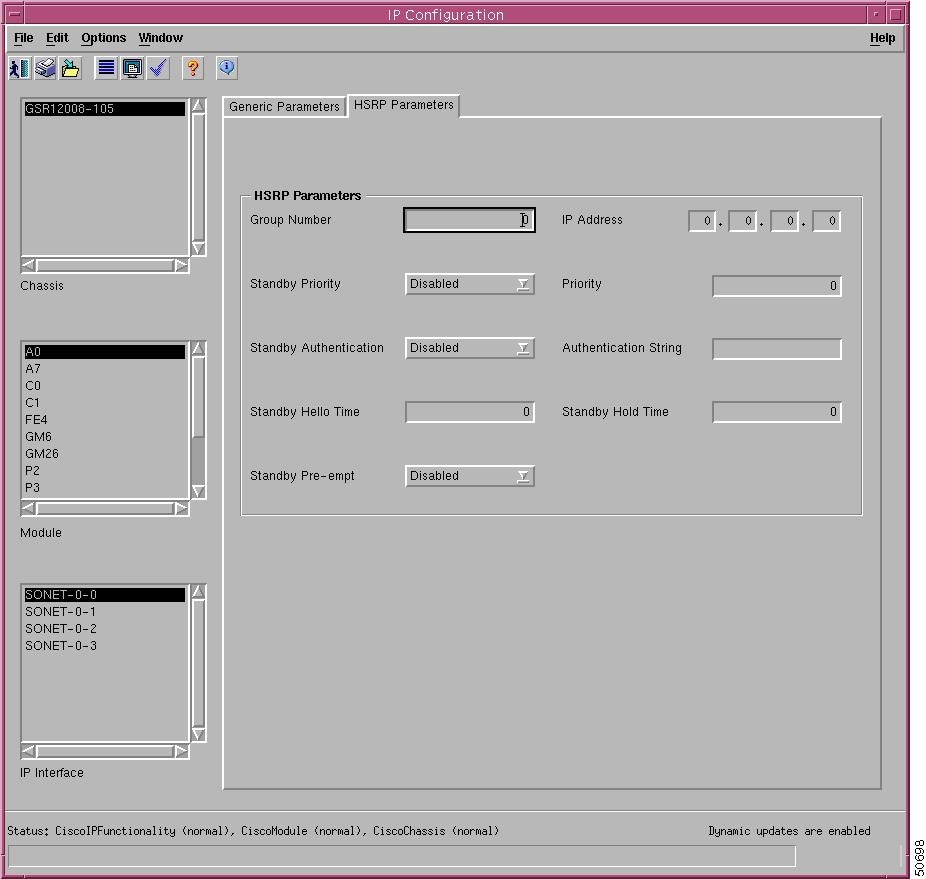Click the exit running-man toolbar icon
The height and width of the screenshot is (879, 926).
[19, 68]
